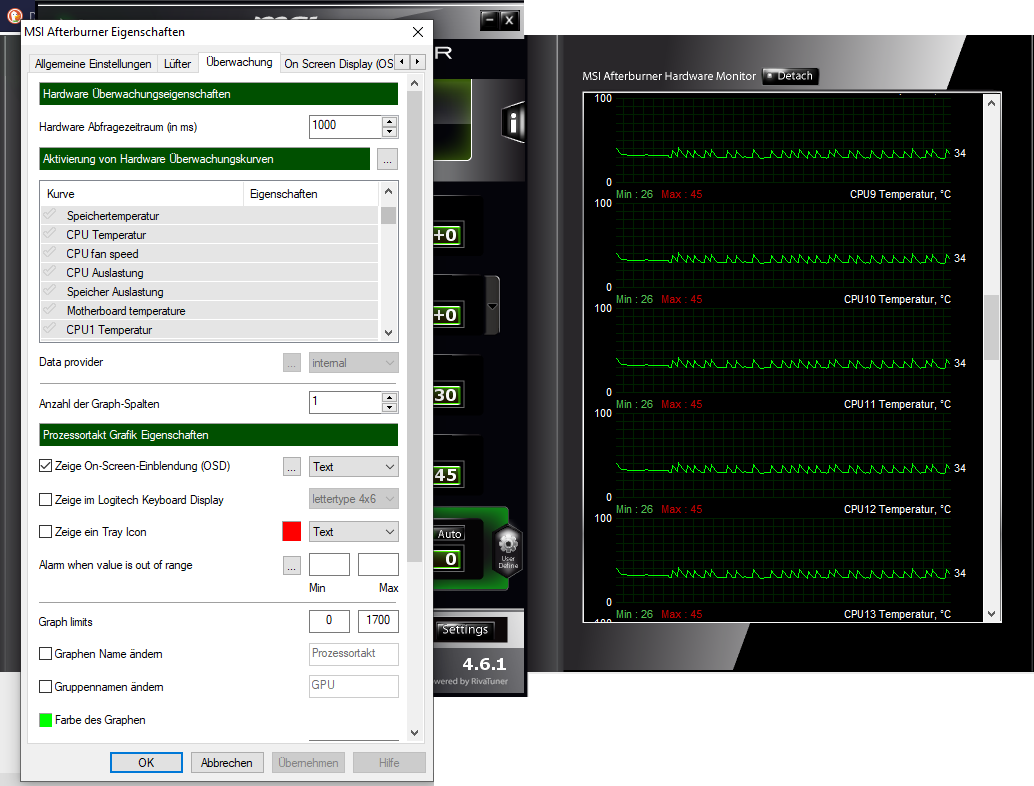
Task: Click the Graph limits minimum field
Action: tap(329, 620)
